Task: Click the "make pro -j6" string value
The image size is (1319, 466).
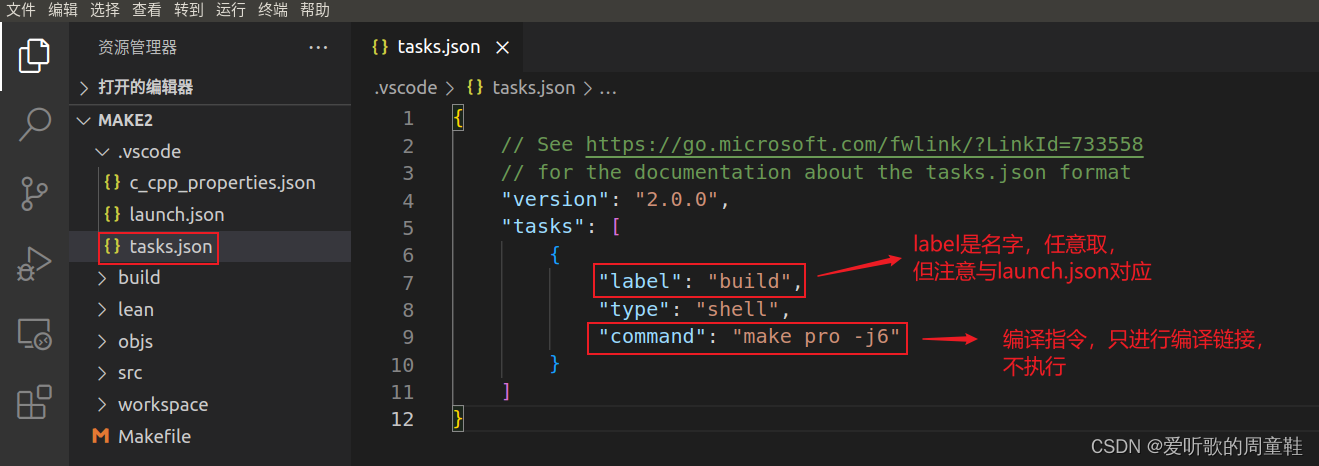Action: 816,337
